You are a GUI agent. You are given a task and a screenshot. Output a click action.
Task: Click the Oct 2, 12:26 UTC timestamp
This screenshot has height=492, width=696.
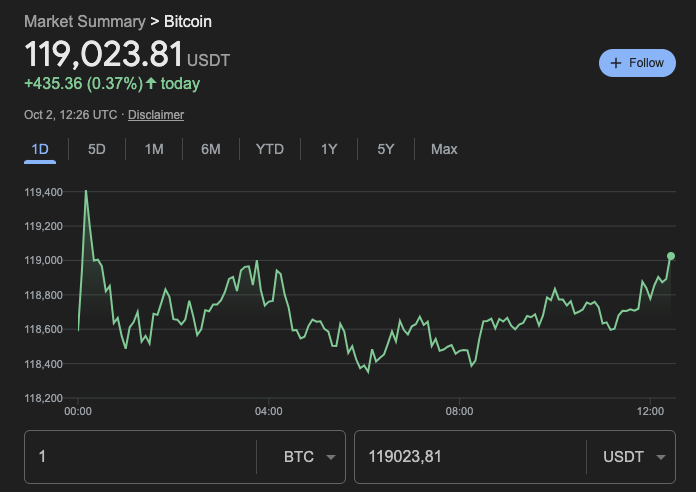[x=71, y=115]
